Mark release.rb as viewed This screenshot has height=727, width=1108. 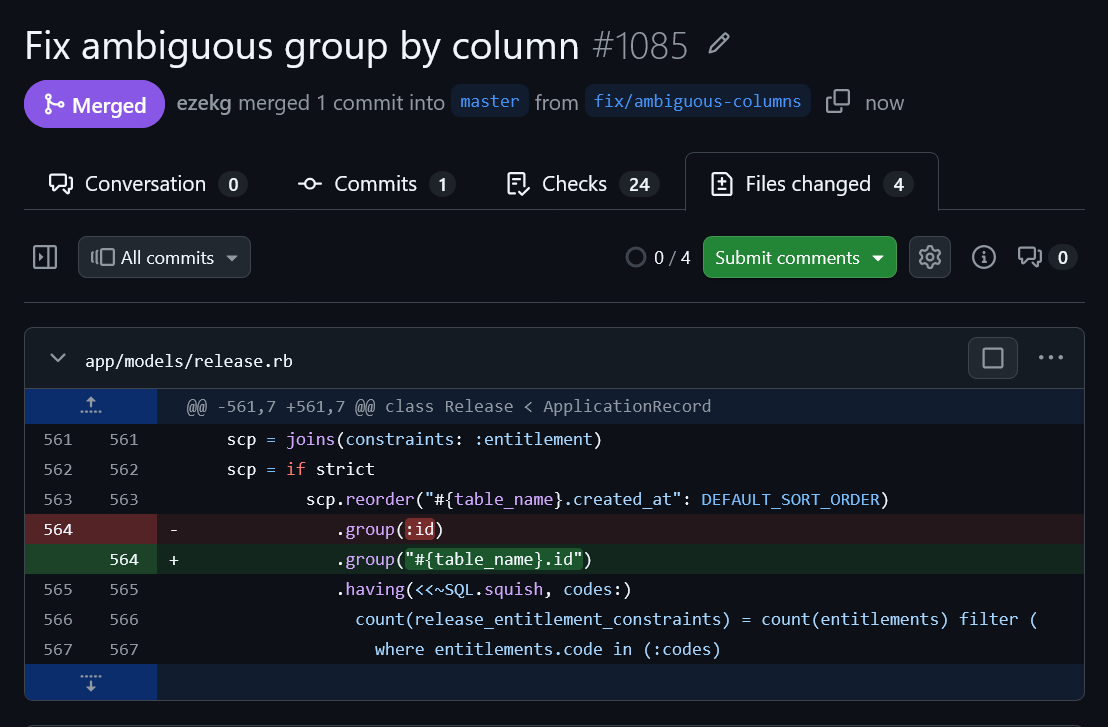(x=993, y=358)
